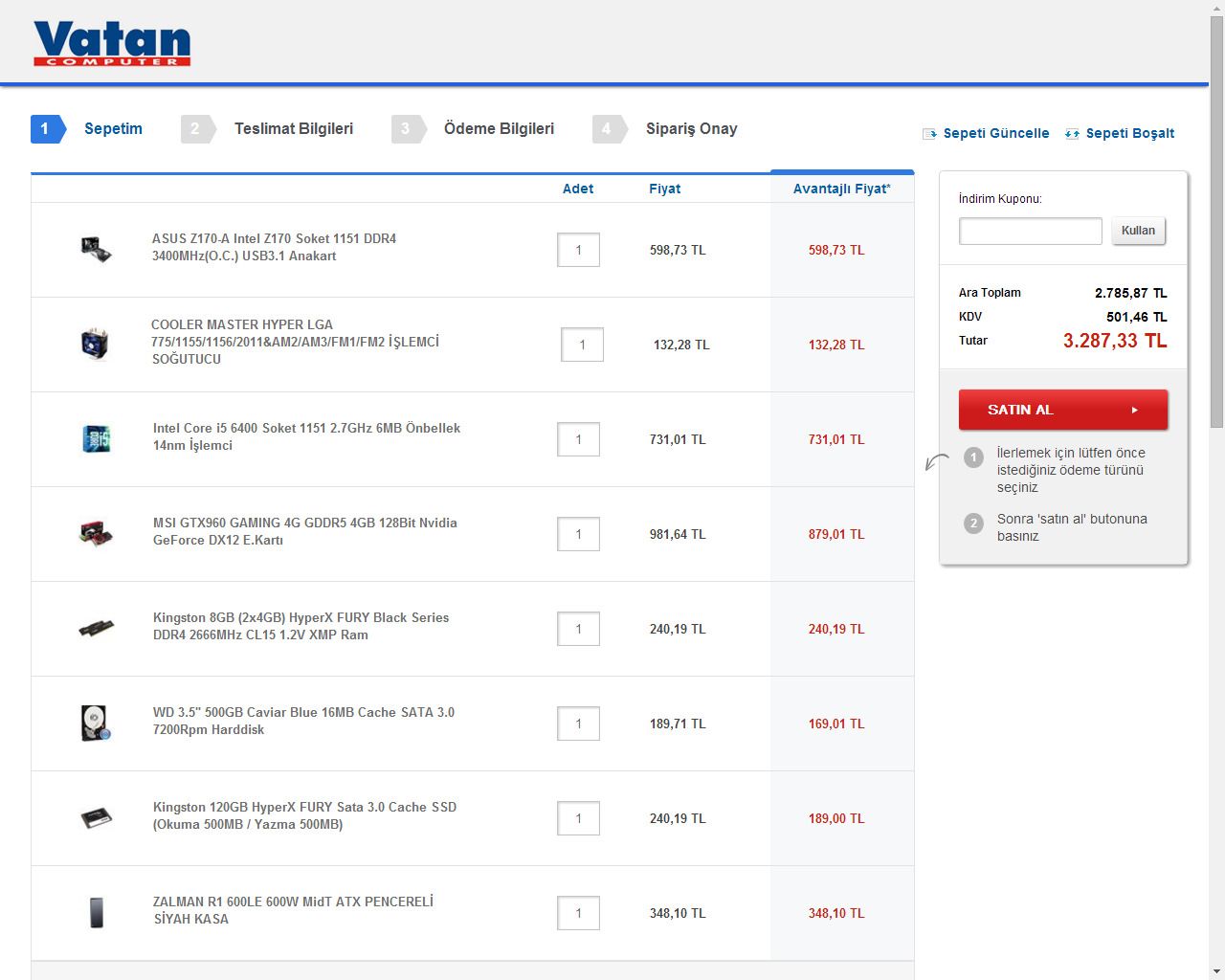Click the Avantajlı Fiyat column header
The width and height of the screenshot is (1225, 980).
click(x=842, y=189)
